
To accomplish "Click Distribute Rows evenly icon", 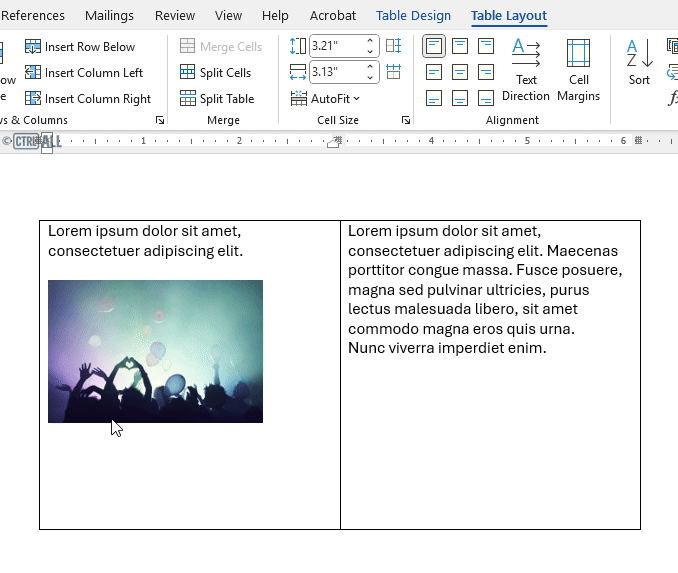I will click(393, 46).
